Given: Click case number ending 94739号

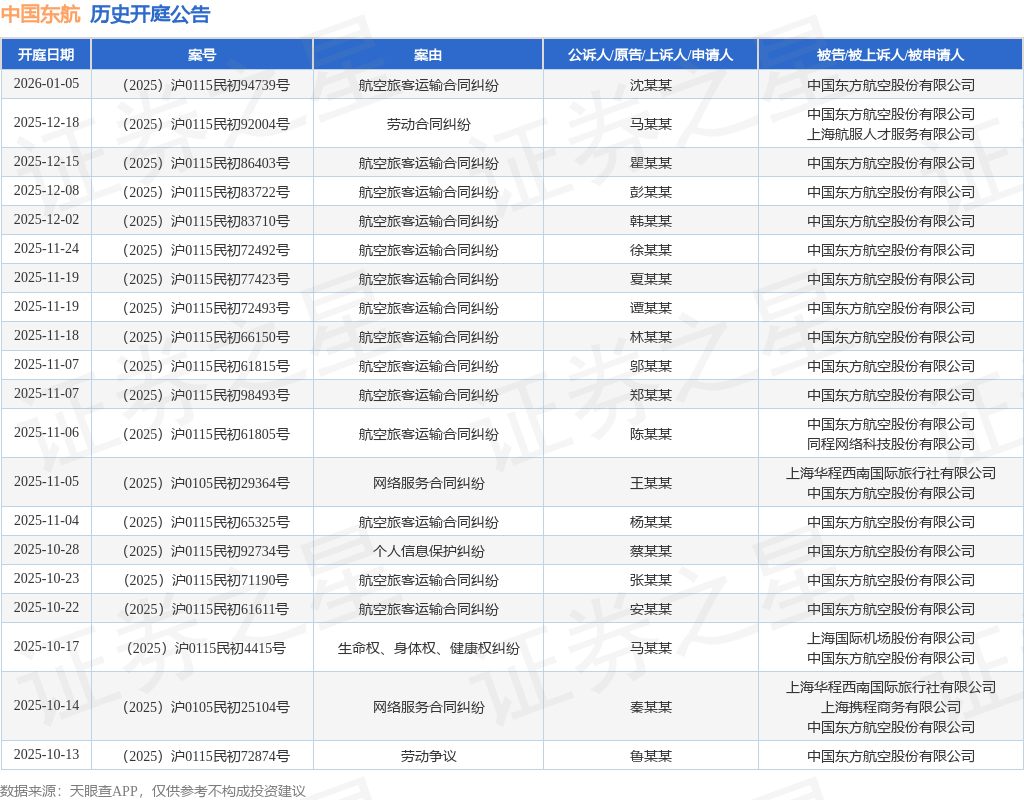Looking at the screenshot, I should click(206, 85).
